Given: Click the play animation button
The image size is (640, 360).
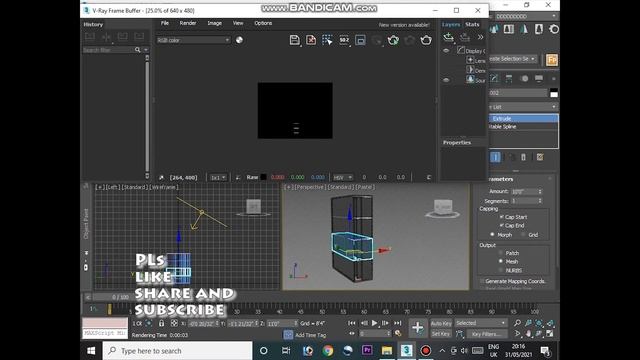Looking at the screenshot, I should 374,323.
